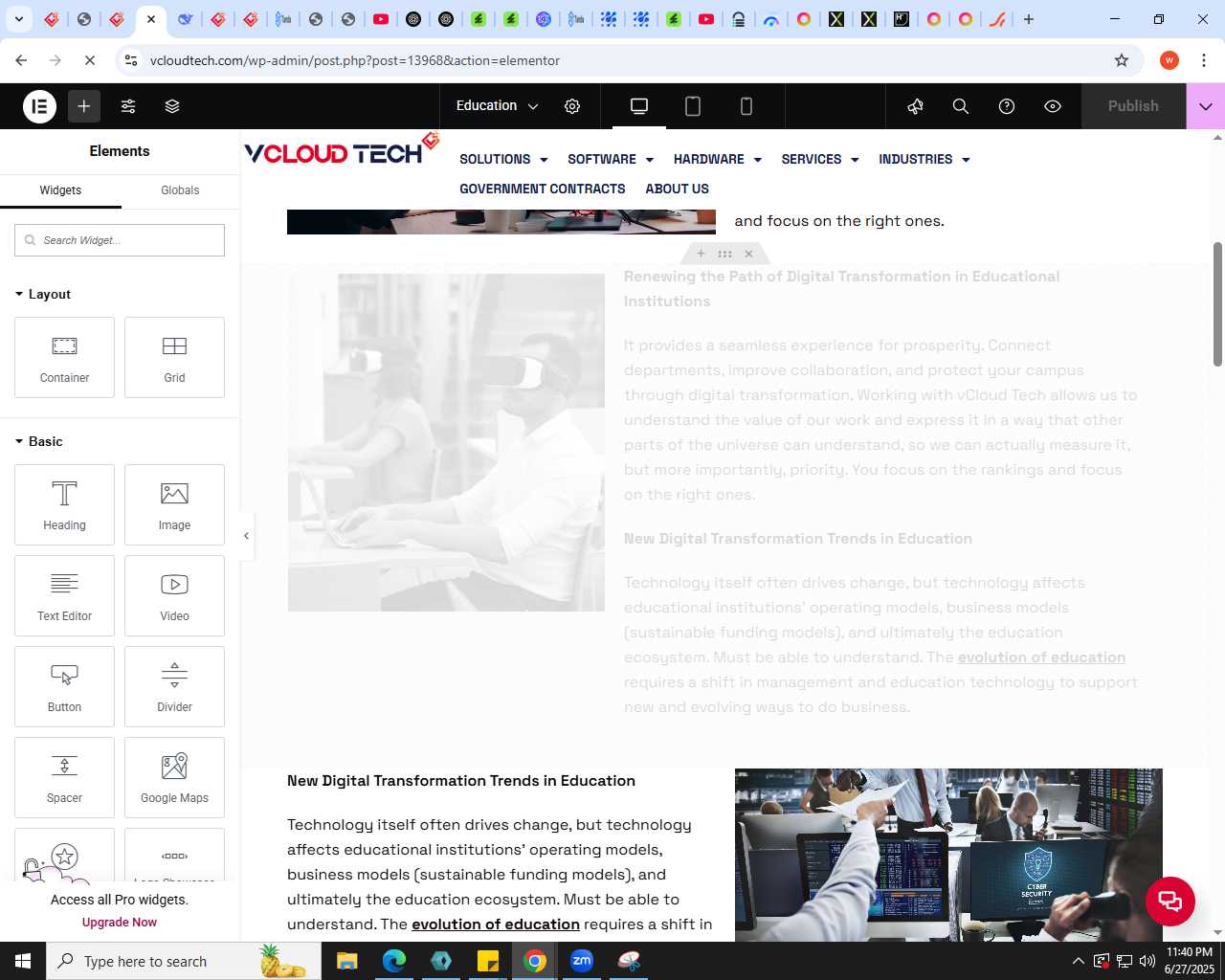Select the Google Maps widget
The image size is (1225, 980).
pos(174,777)
